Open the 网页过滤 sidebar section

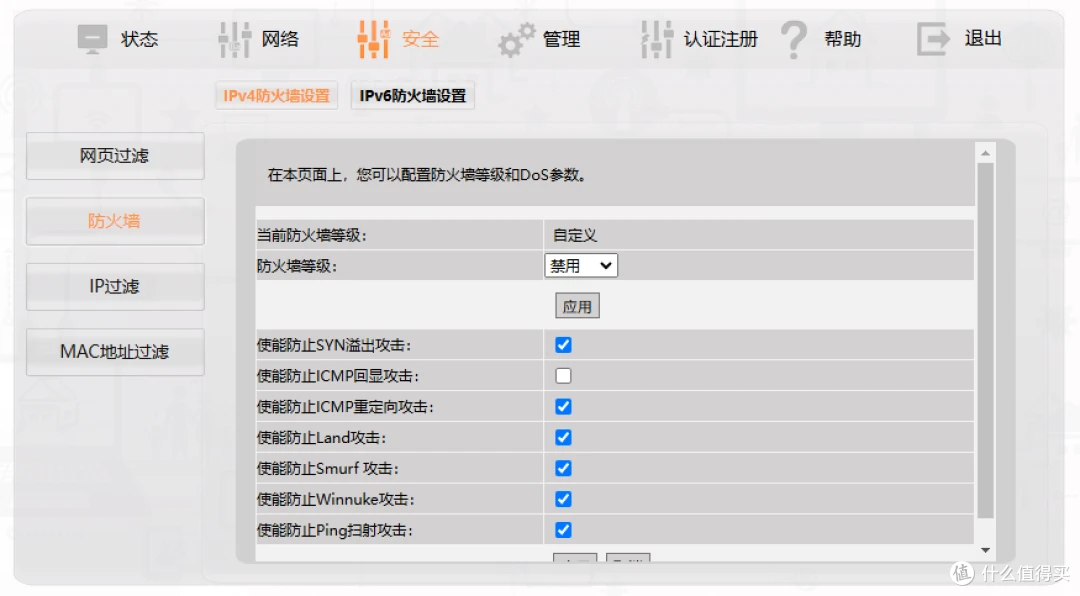point(115,156)
